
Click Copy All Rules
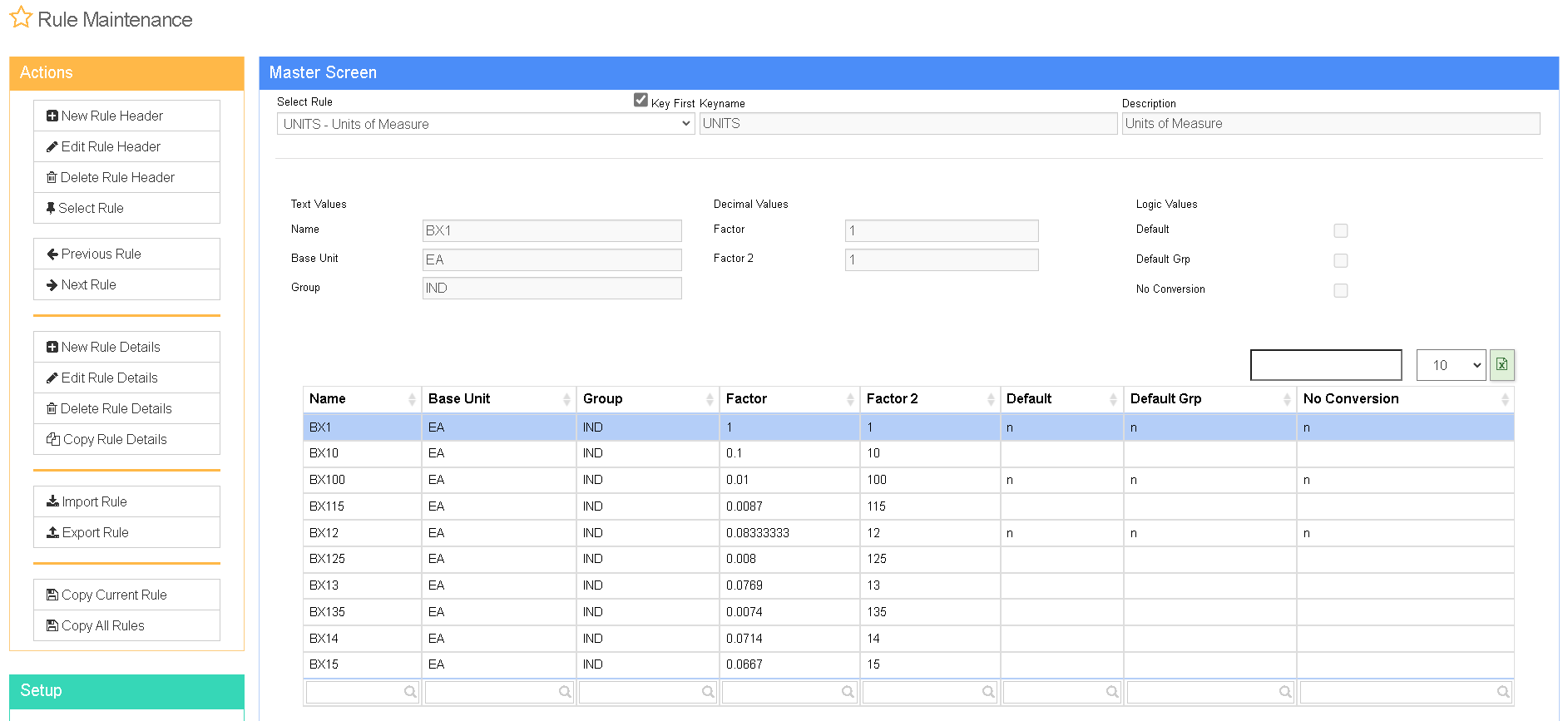pyautogui.click(x=126, y=625)
